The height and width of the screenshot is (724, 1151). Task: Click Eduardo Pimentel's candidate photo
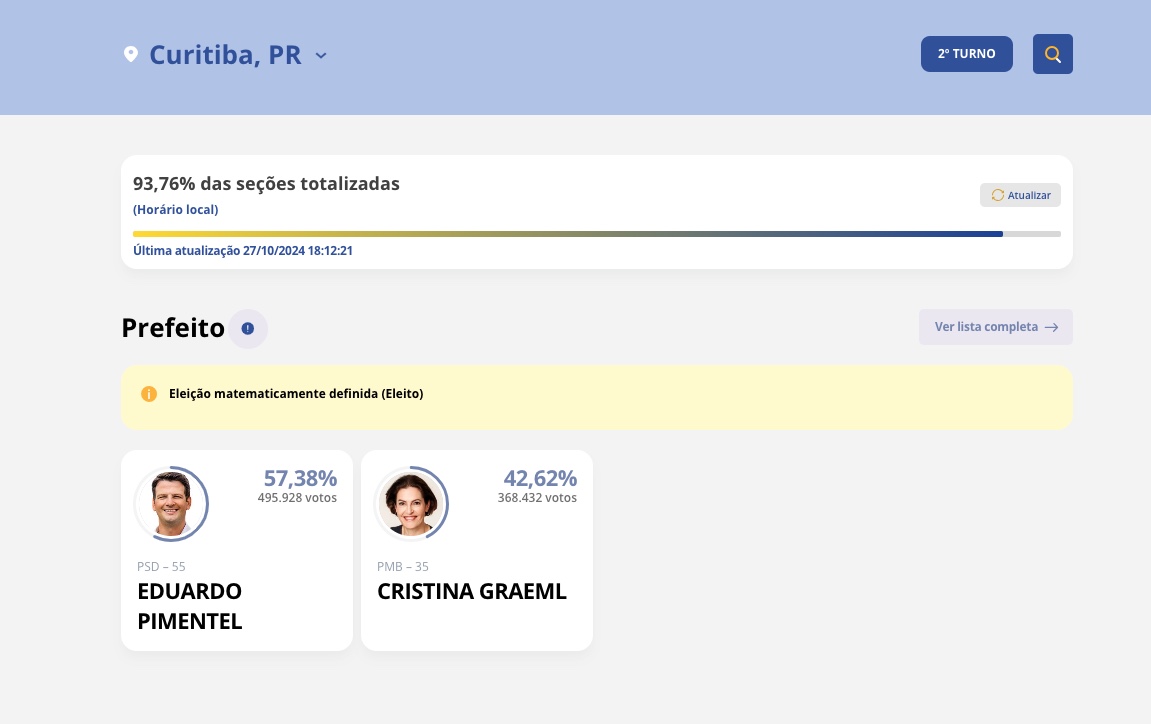click(x=171, y=504)
